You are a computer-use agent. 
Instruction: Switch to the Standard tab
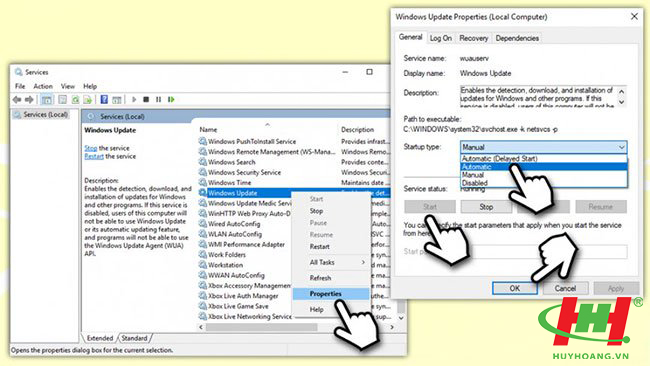tap(134, 338)
